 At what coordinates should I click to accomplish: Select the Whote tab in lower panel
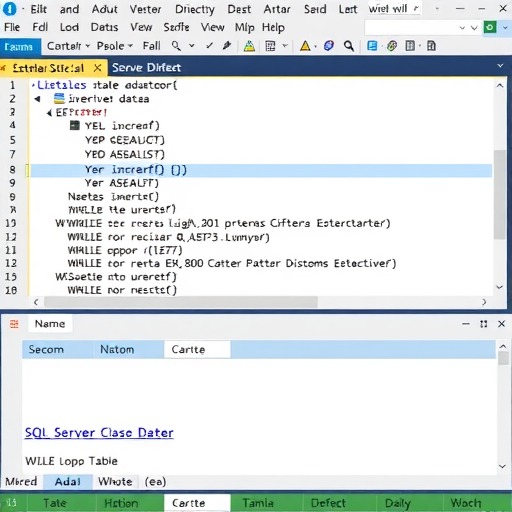click(x=115, y=482)
